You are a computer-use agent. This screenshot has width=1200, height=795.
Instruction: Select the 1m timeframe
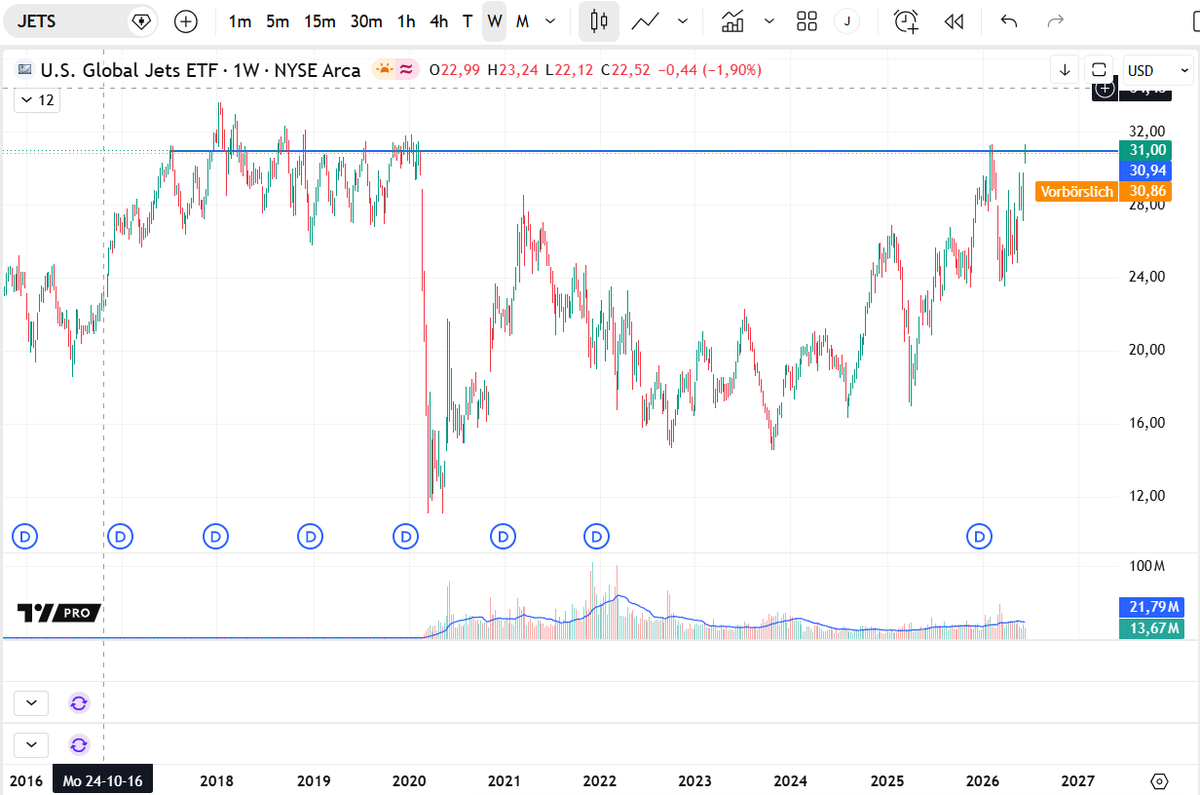coord(240,21)
